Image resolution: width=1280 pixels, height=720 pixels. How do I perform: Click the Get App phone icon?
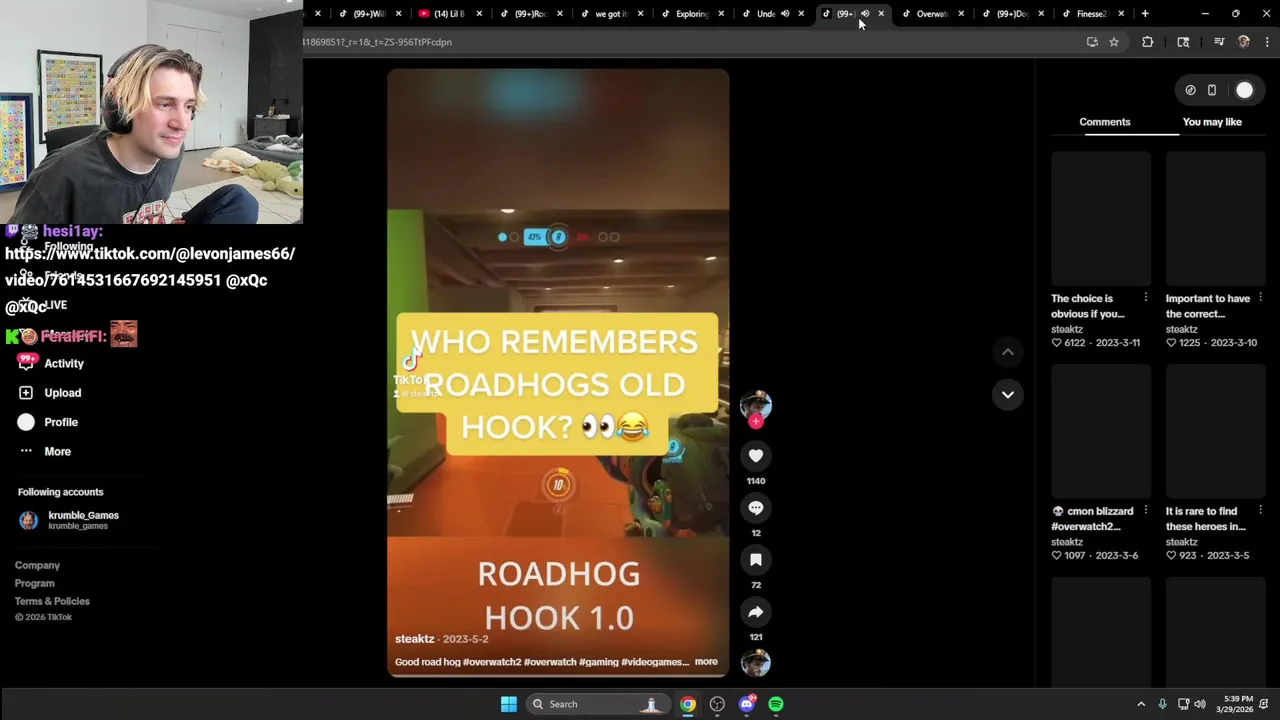click(x=1211, y=90)
